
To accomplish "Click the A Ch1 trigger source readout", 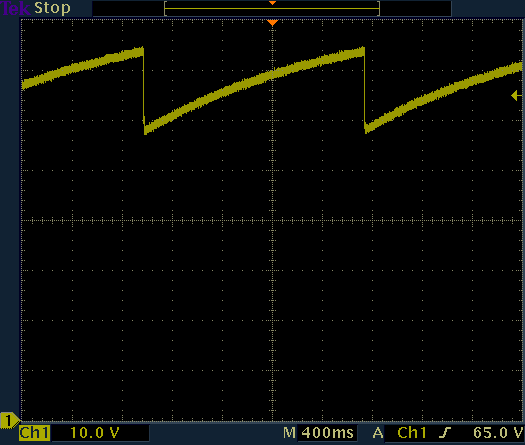I will (399, 433).
